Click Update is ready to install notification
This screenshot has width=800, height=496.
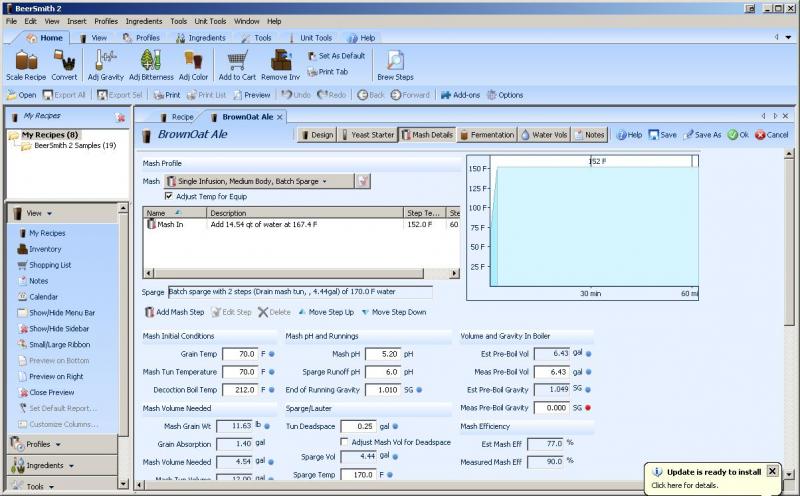click(x=713, y=472)
